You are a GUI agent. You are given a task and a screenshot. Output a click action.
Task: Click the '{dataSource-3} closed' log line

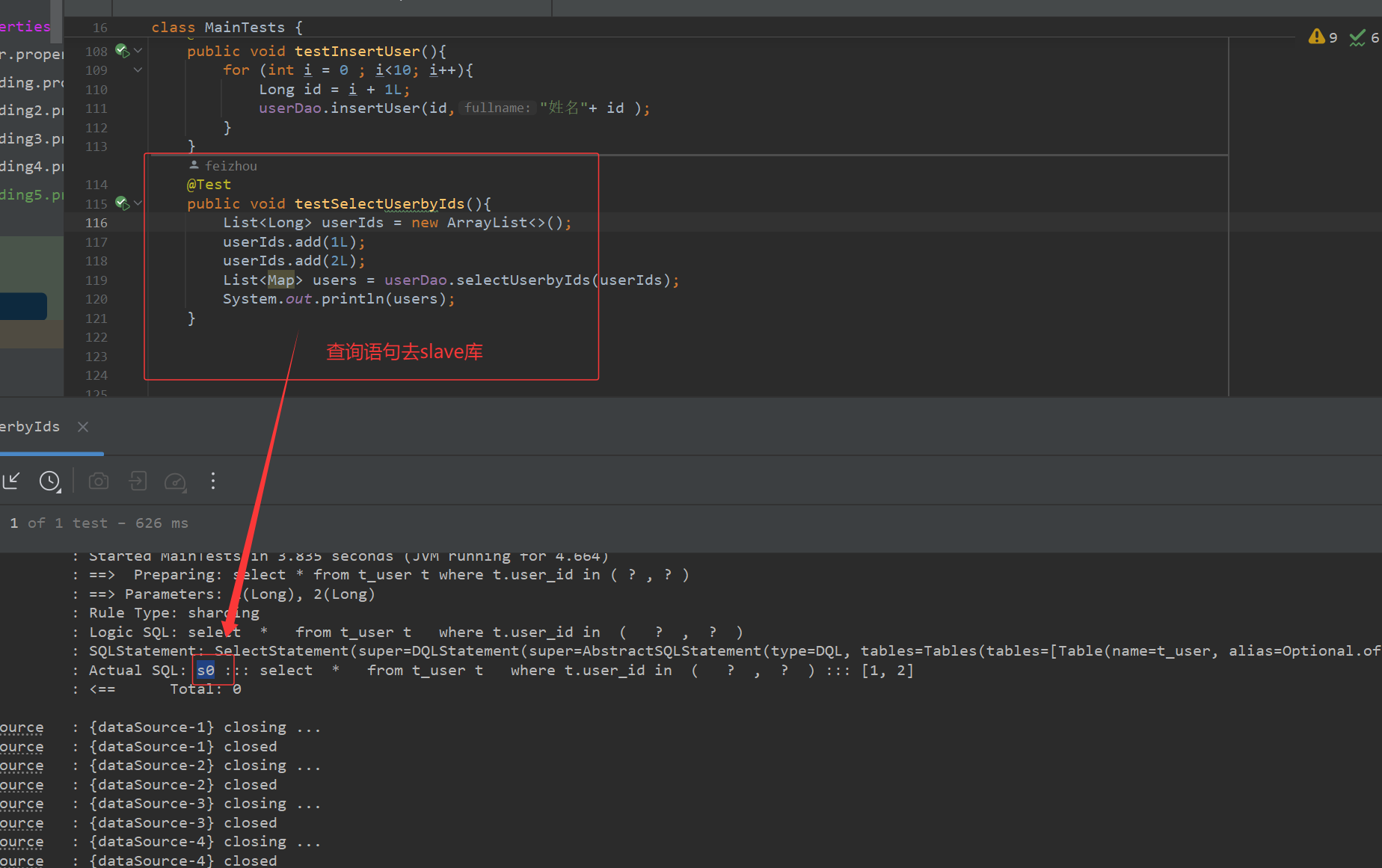tap(182, 823)
